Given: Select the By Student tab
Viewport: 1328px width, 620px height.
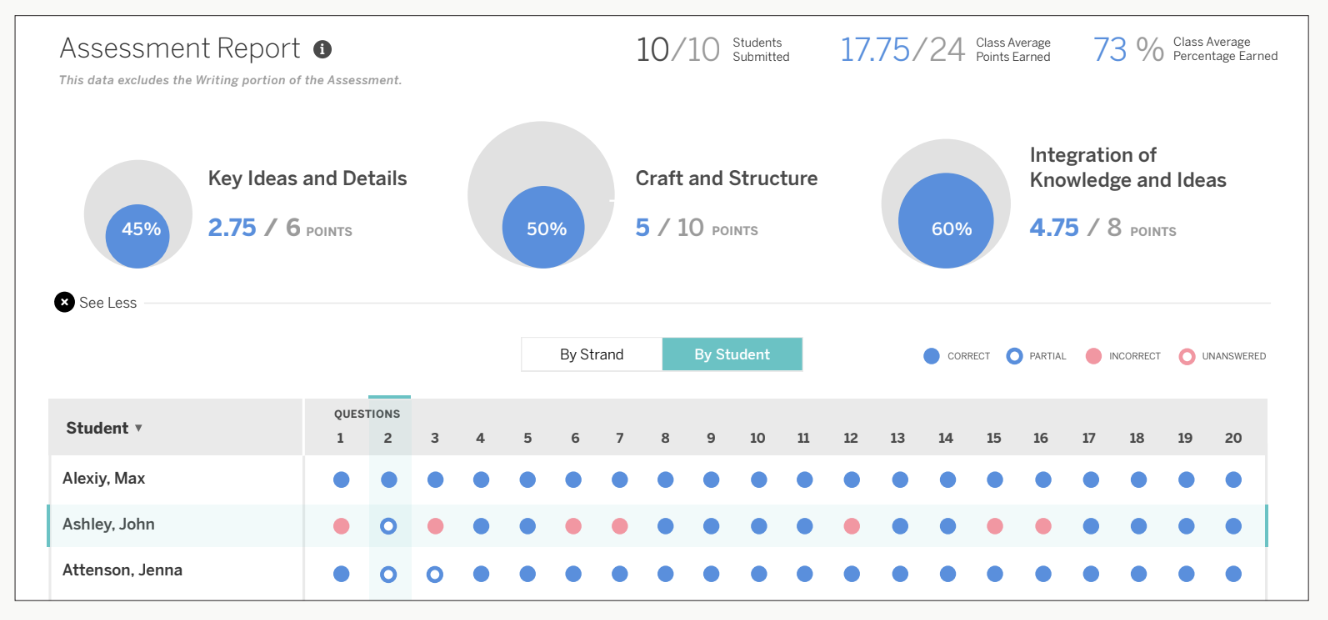Looking at the screenshot, I should pyautogui.click(x=732, y=354).
